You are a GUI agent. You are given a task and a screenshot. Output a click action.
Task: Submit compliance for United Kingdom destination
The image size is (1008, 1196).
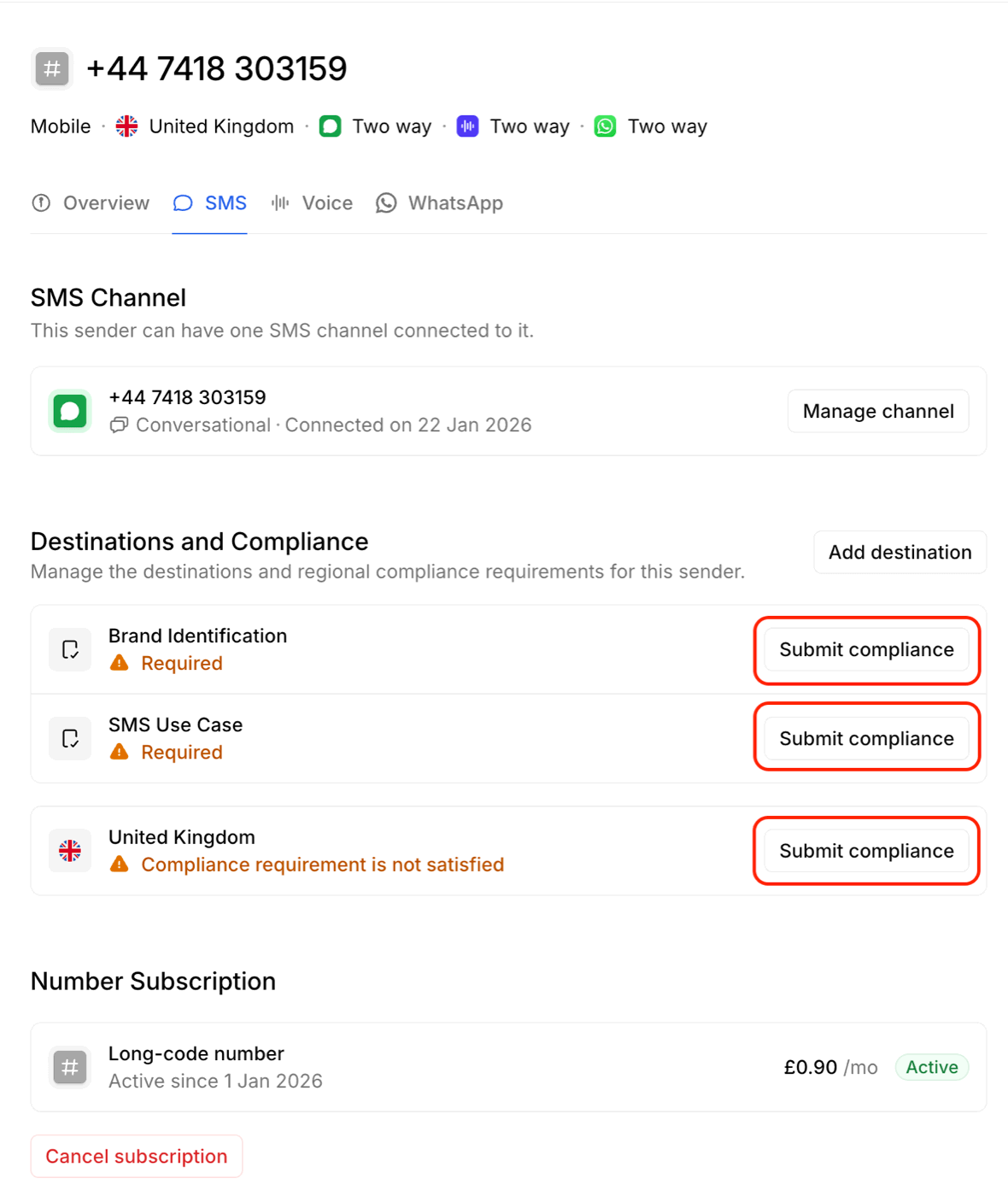point(866,851)
